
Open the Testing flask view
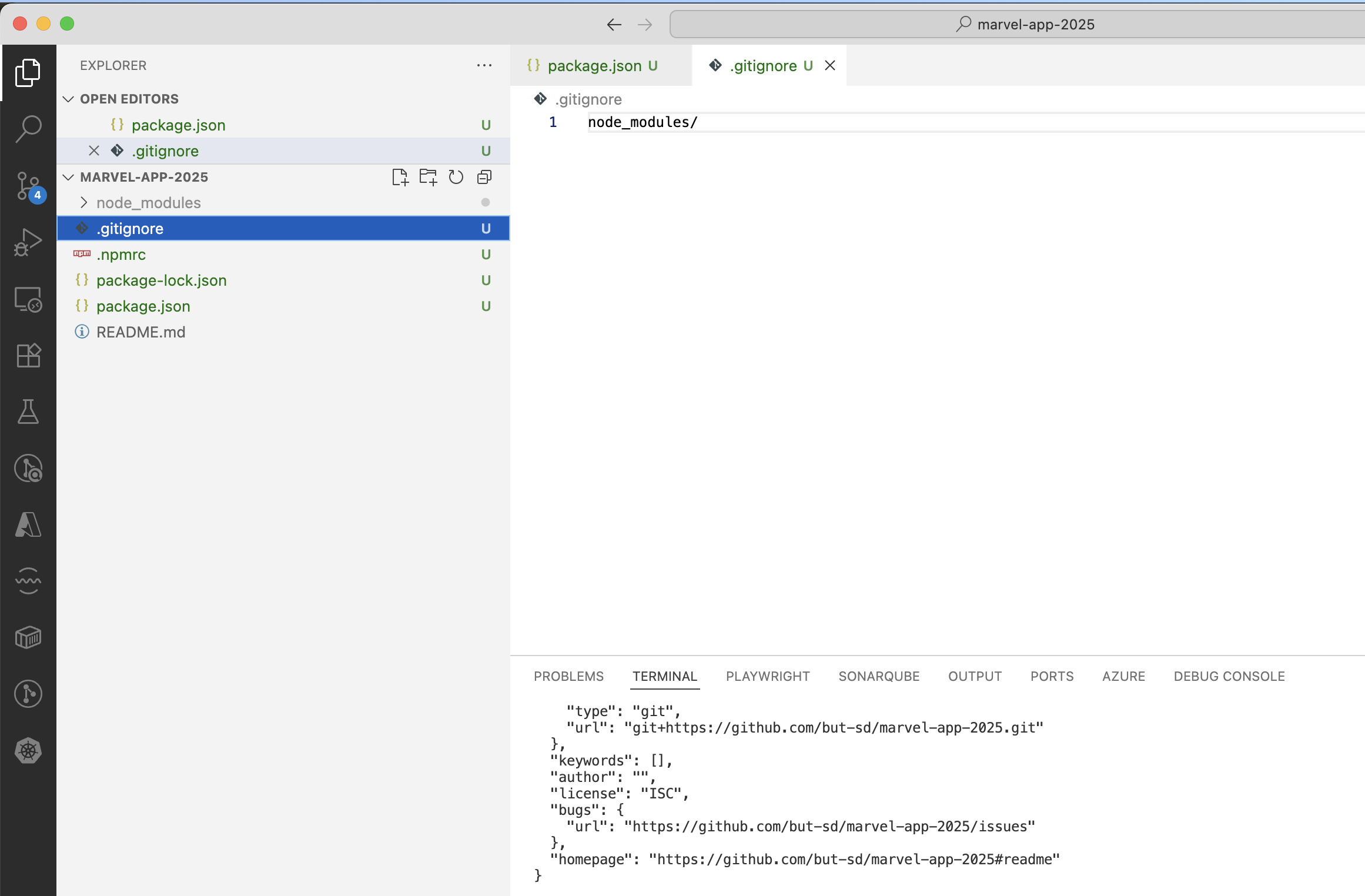(28, 412)
